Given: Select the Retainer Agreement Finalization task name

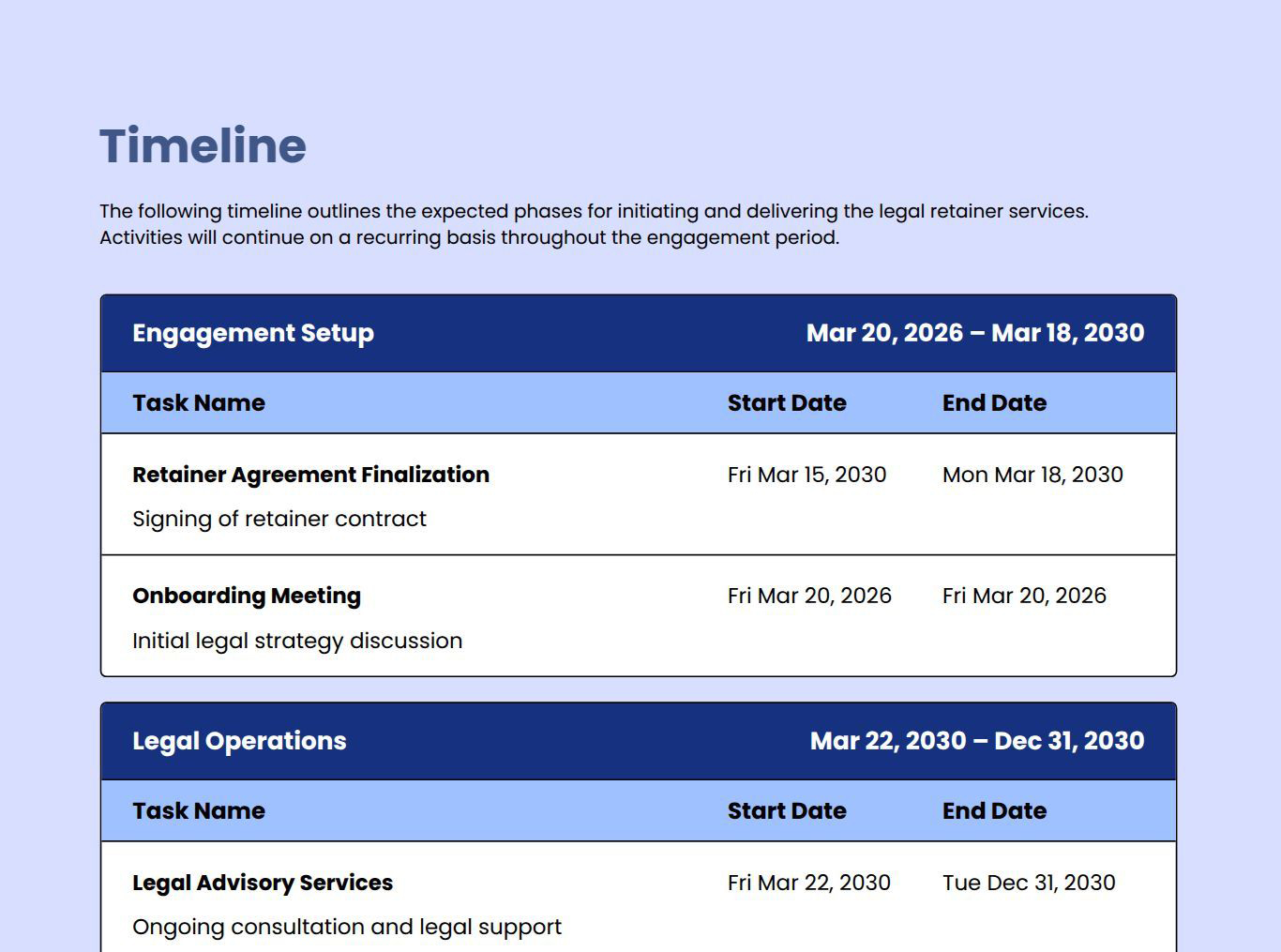Looking at the screenshot, I should click(x=310, y=475).
